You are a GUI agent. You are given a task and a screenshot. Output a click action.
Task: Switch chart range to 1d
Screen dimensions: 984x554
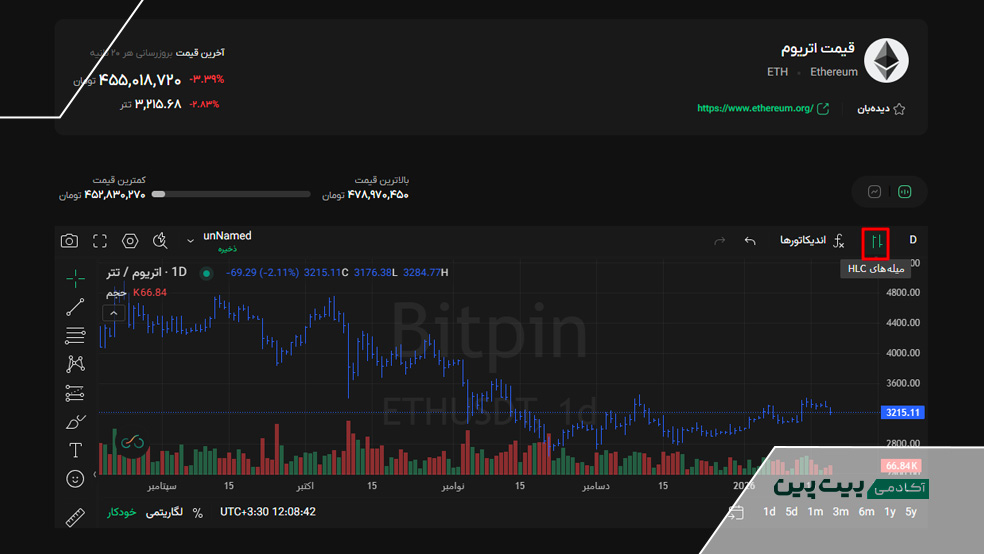[769, 512]
